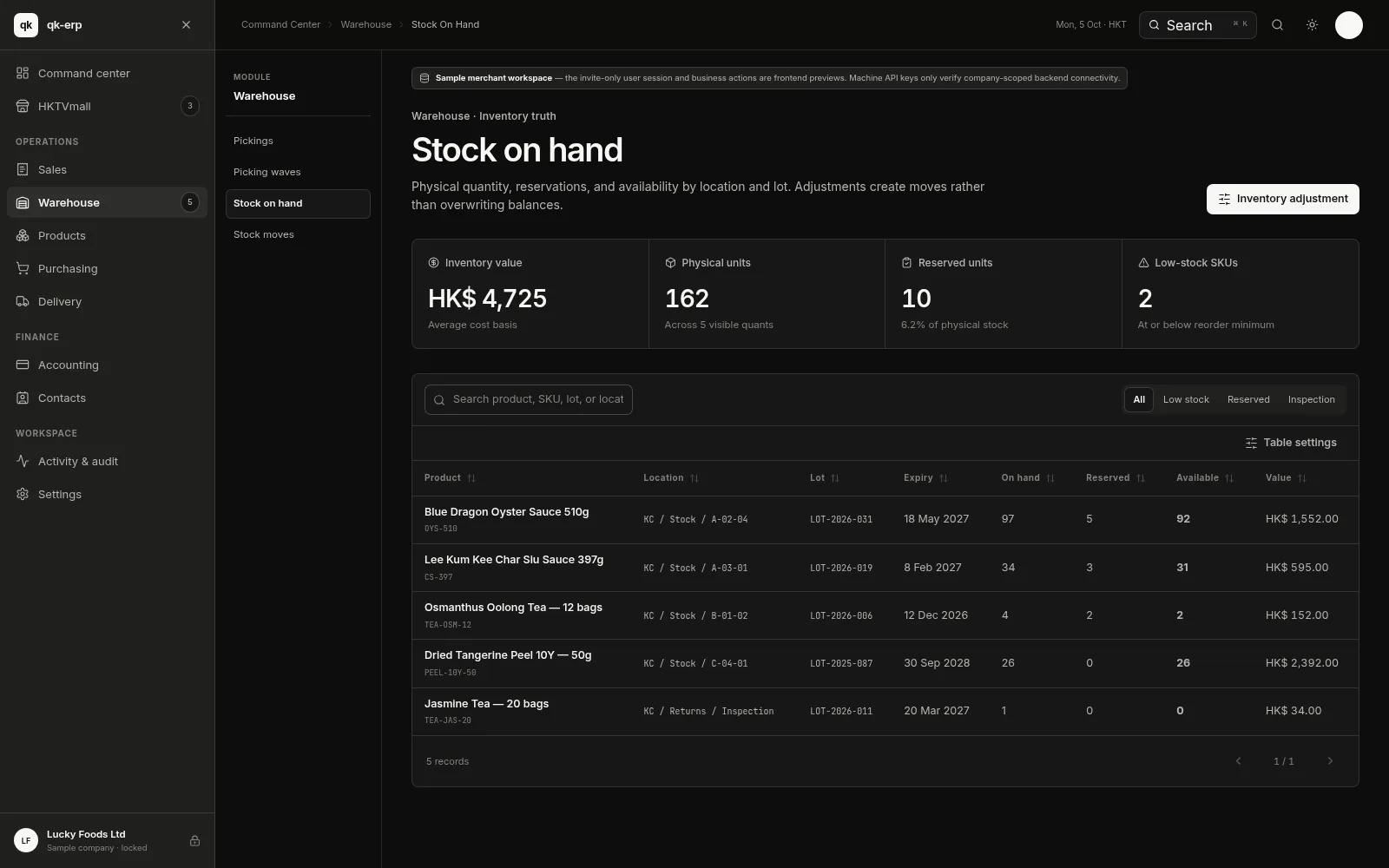This screenshot has width=1389, height=868.
Task: Open the Pickings submenu item
Action: (x=298, y=141)
